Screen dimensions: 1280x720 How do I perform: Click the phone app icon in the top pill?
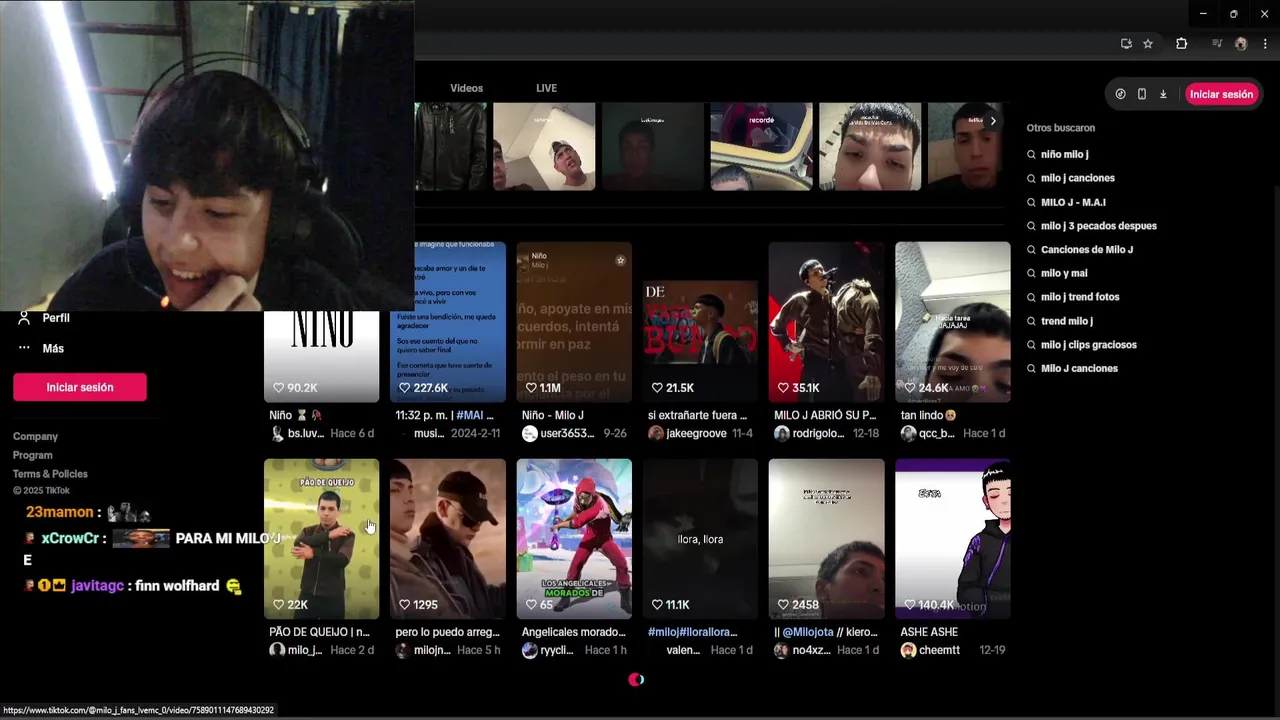[1142, 94]
